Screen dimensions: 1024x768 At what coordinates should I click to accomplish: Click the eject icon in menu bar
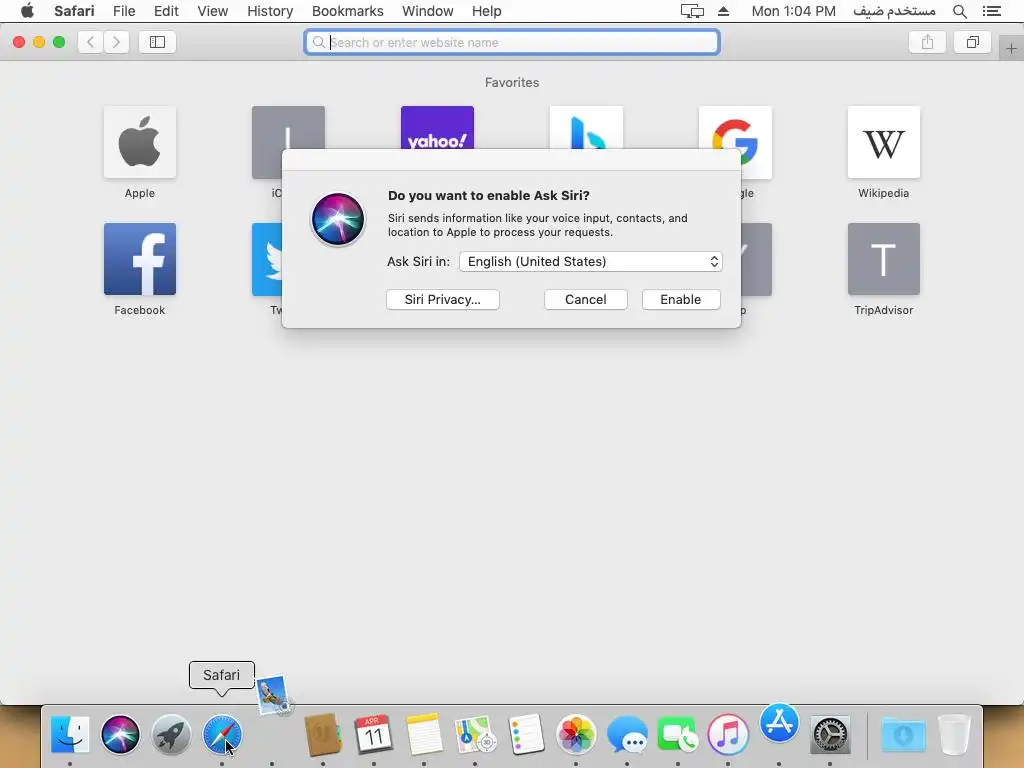point(723,11)
